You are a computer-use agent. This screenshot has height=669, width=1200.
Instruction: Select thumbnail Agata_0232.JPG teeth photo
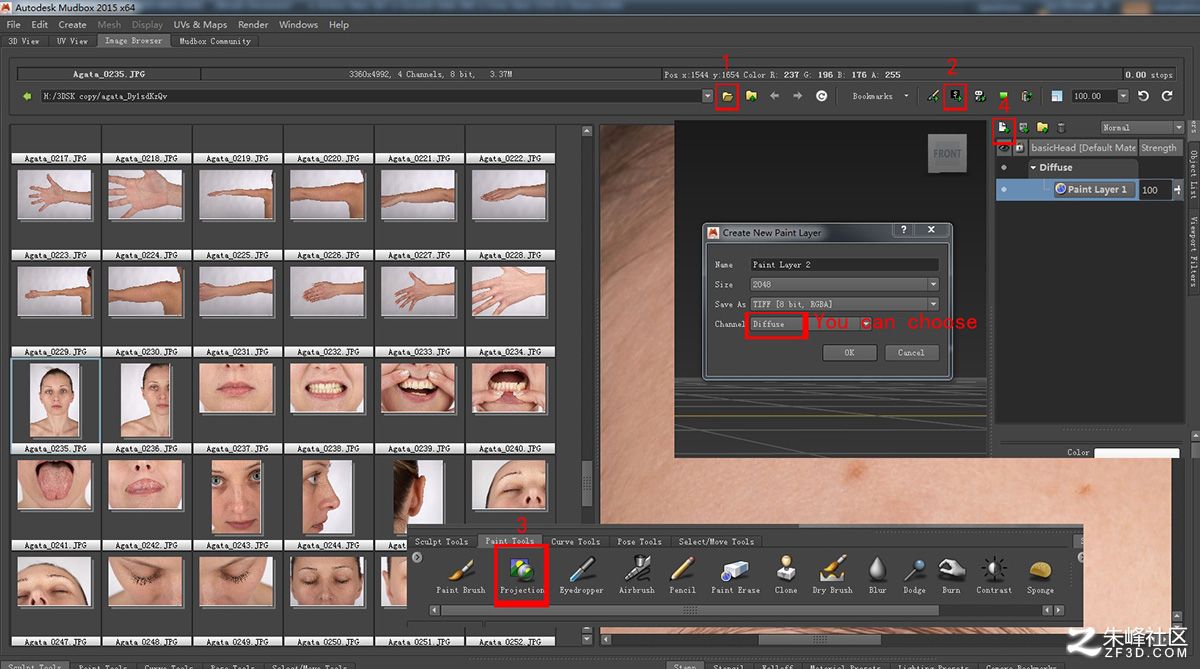(x=328, y=387)
